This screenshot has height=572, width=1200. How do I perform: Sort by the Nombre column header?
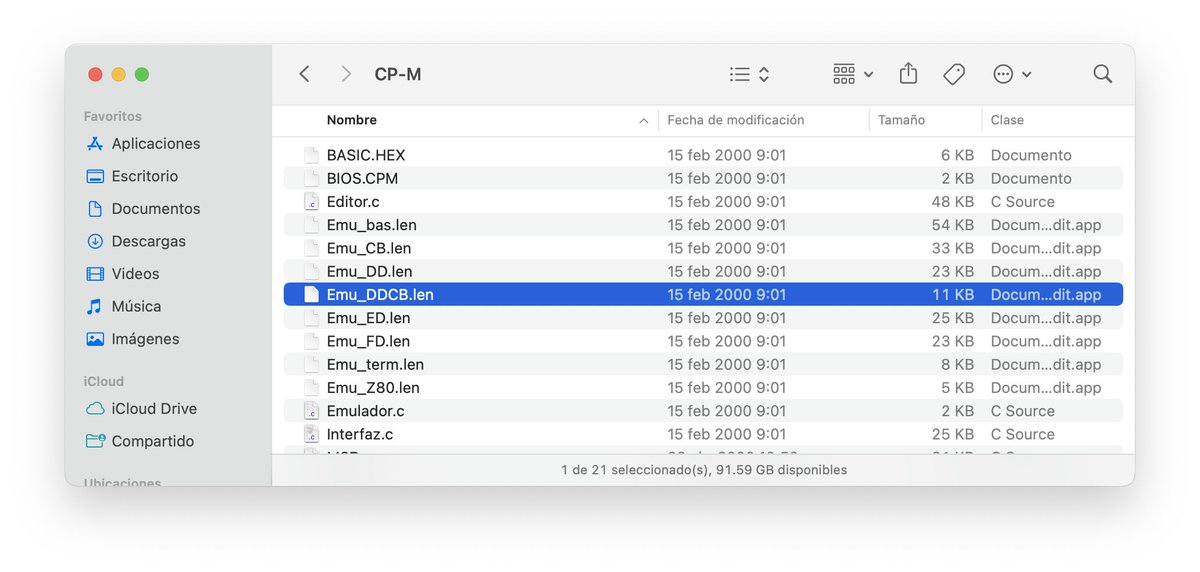[352, 120]
